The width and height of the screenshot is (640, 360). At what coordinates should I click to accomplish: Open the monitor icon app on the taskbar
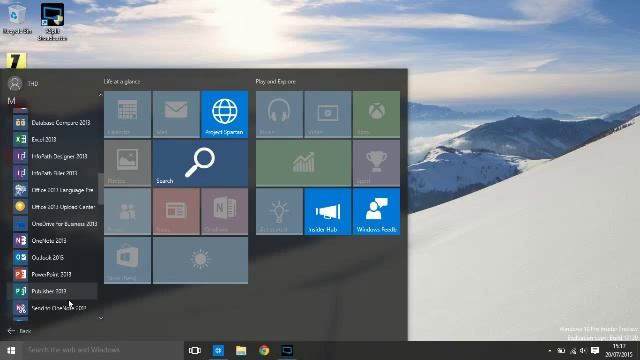coord(287,350)
